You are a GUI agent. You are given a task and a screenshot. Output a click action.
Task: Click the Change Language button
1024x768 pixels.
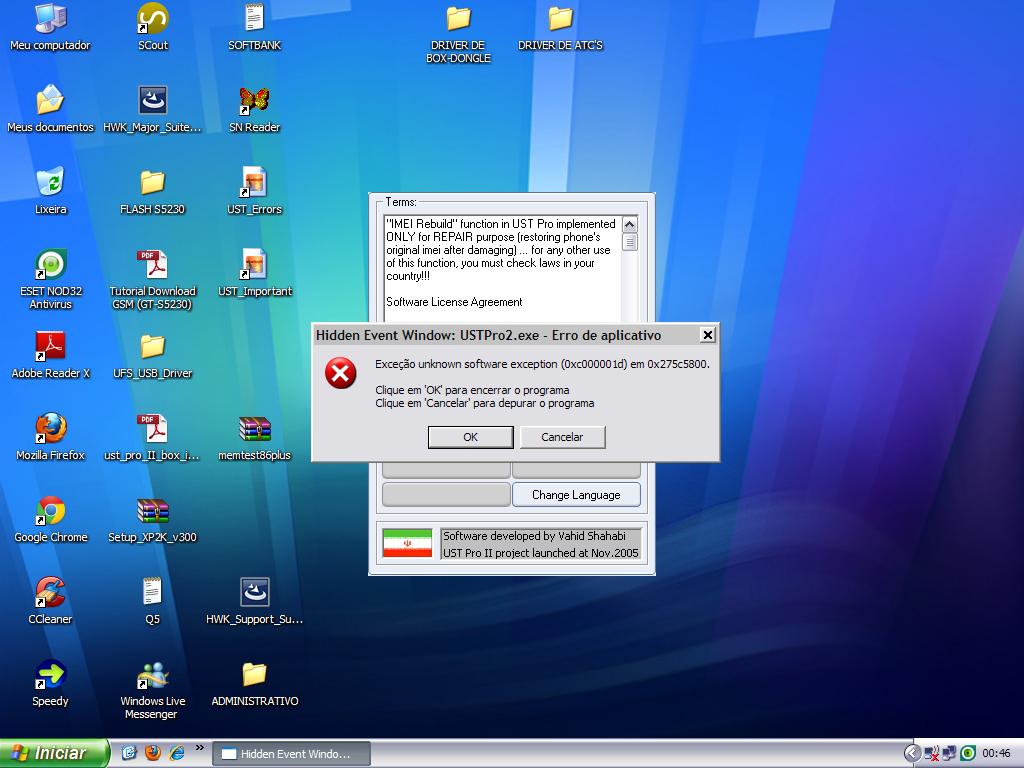coord(576,495)
